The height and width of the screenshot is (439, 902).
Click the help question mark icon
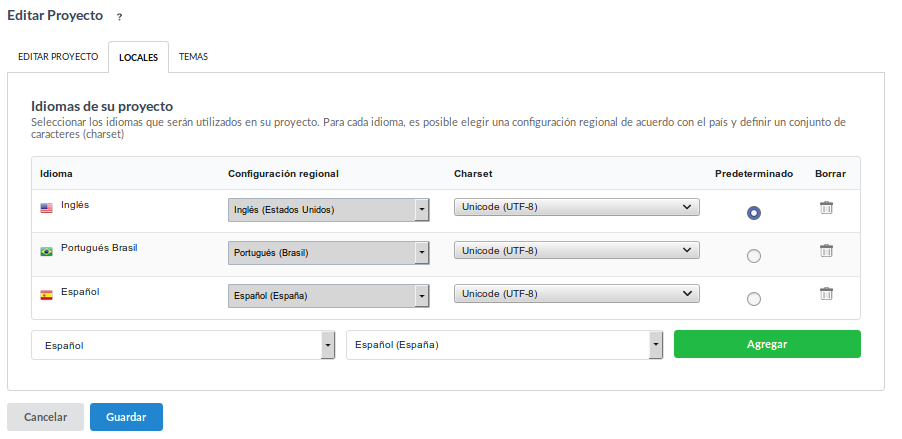coord(119,17)
